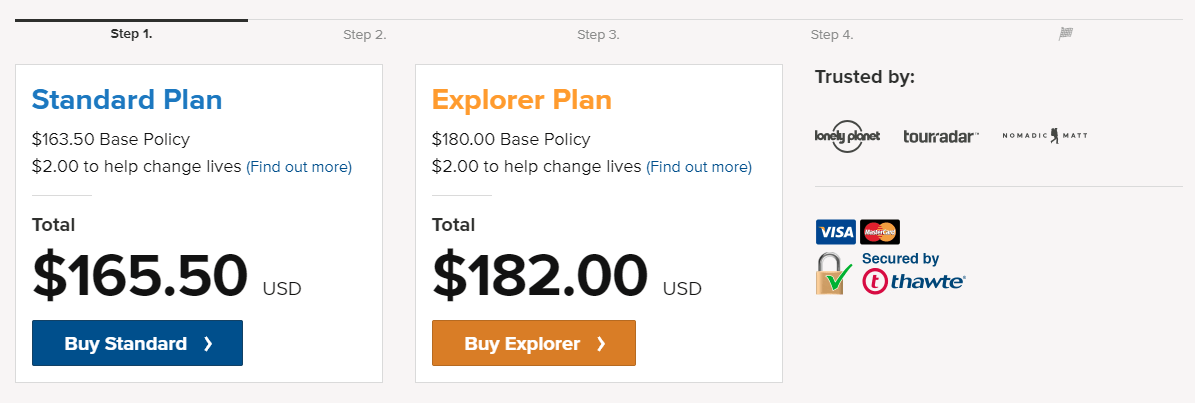Image resolution: width=1195 pixels, height=403 pixels.
Task: Click the Nomadic Matt logo
Action: coord(1044,135)
